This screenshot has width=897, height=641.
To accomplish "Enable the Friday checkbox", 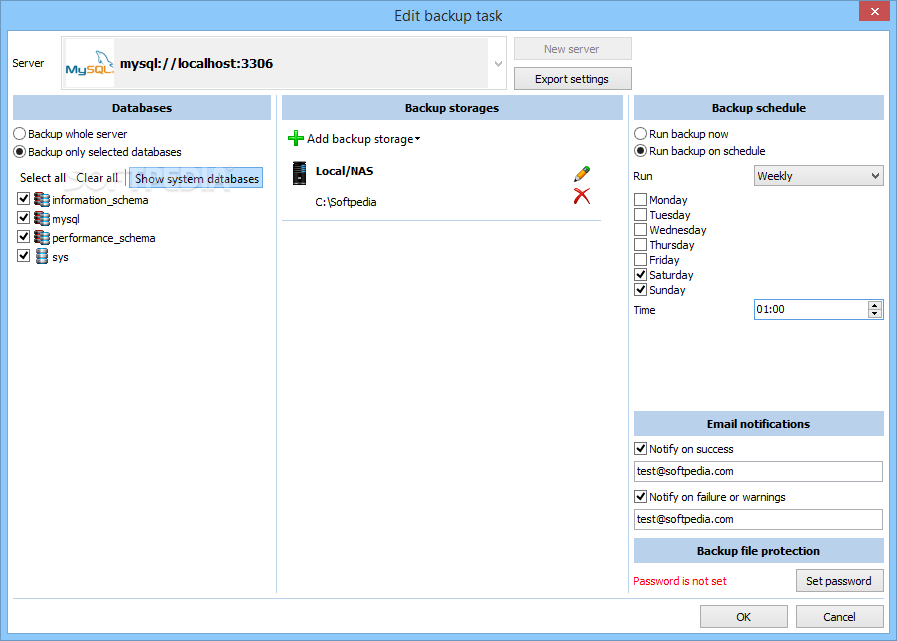I will (641, 260).
